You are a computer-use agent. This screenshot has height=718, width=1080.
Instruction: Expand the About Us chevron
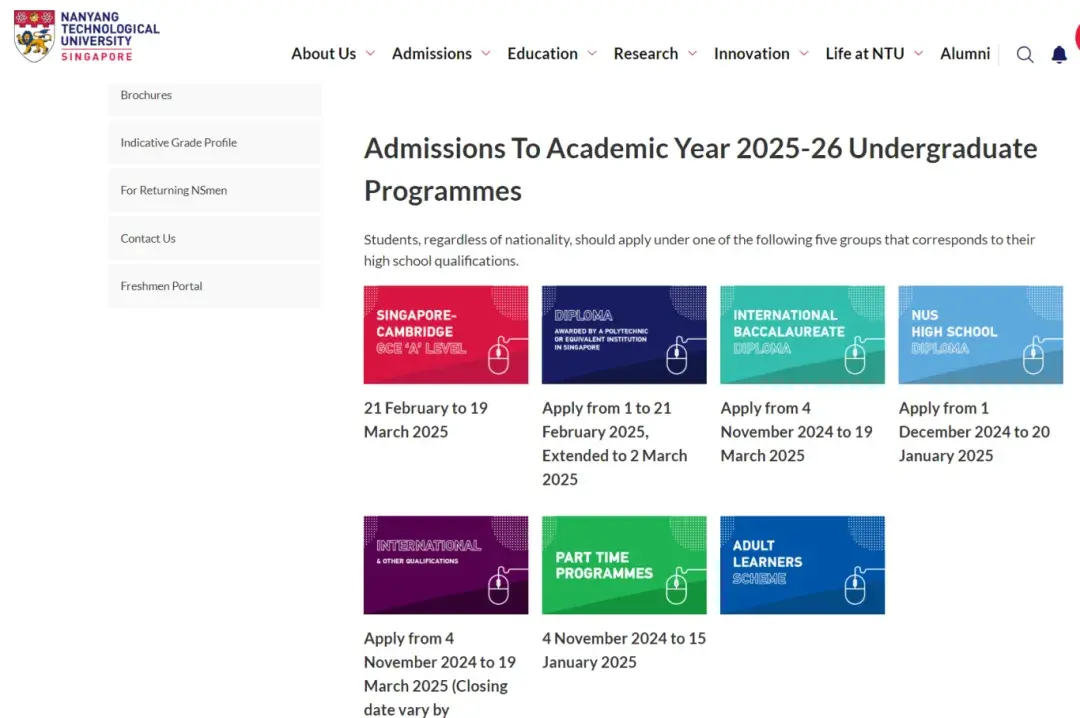click(370, 54)
